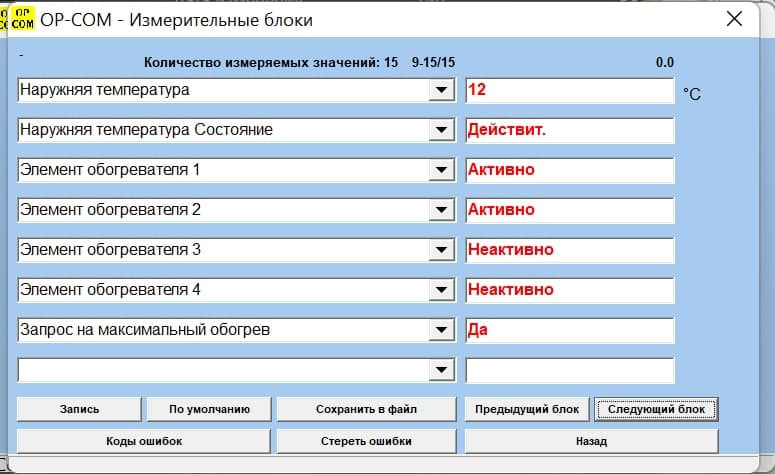This screenshot has width=775, height=474.
Task: Open the empty last parameter dropdown arrow
Action: pos(441,370)
